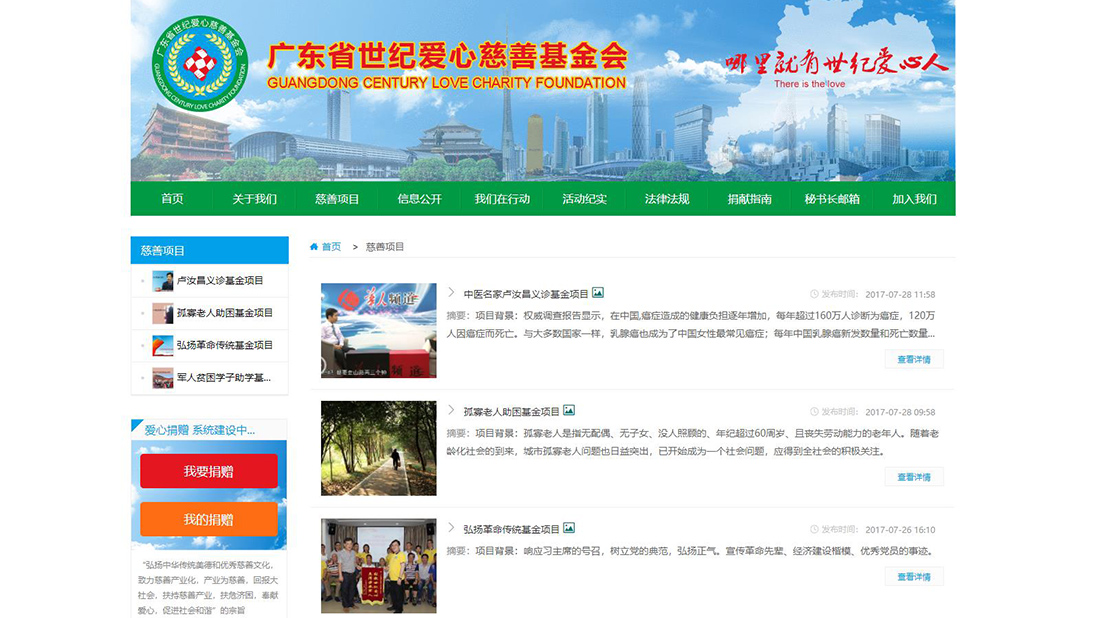Screen dimensions: 1100x618
Task: Open sidebar link 卢汝昌义诊基金项目
Action: (x=220, y=281)
